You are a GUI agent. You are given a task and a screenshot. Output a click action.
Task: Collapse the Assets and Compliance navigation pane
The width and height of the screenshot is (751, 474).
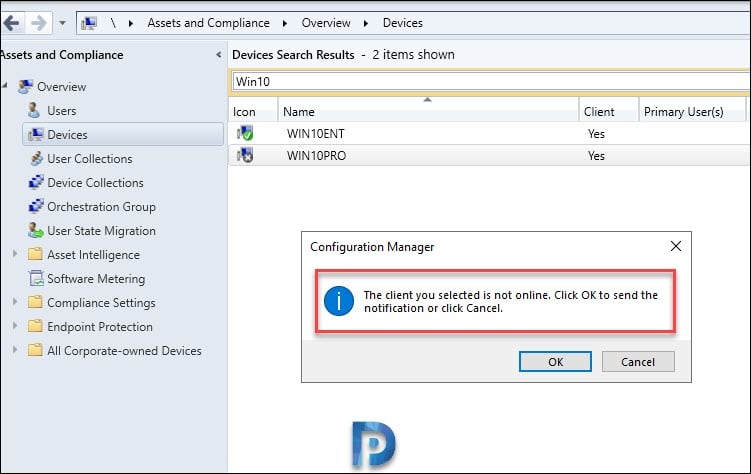click(x=218, y=55)
